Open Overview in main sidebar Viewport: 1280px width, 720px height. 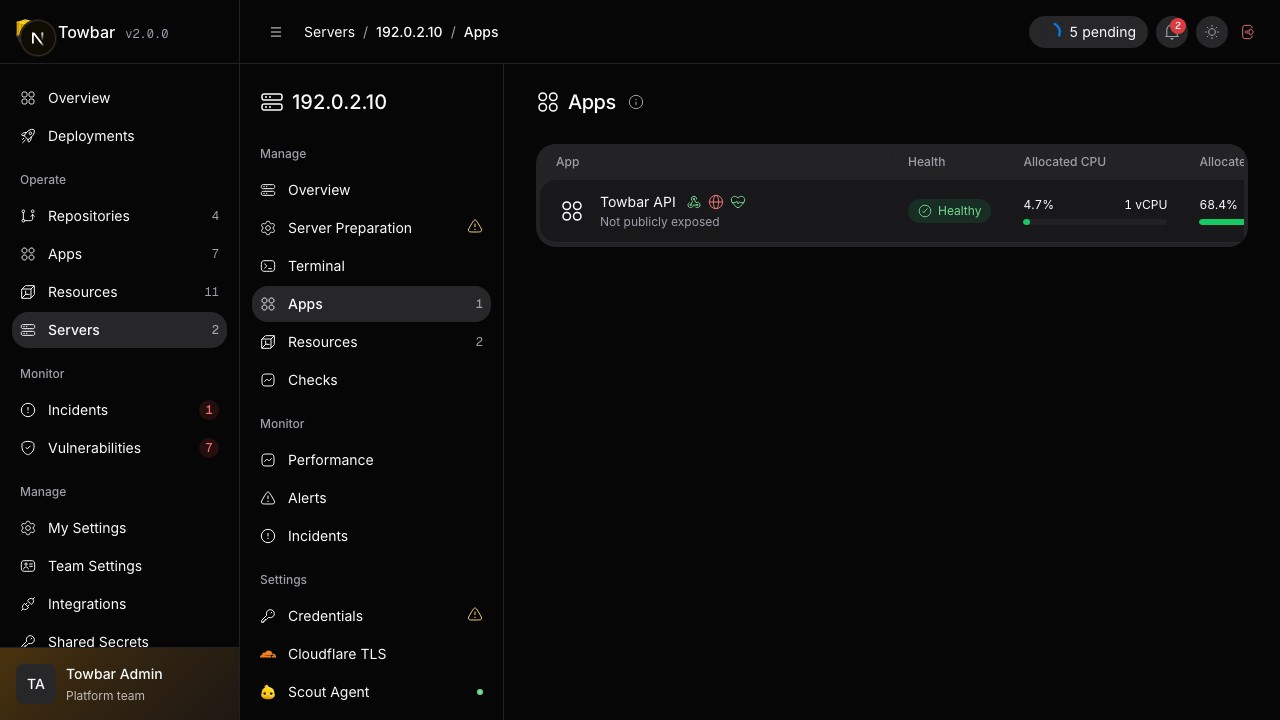coord(119,98)
